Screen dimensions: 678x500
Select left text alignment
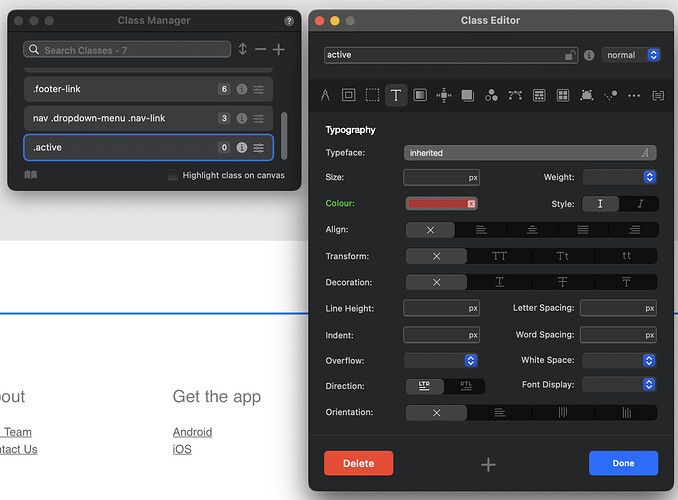coord(481,230)
